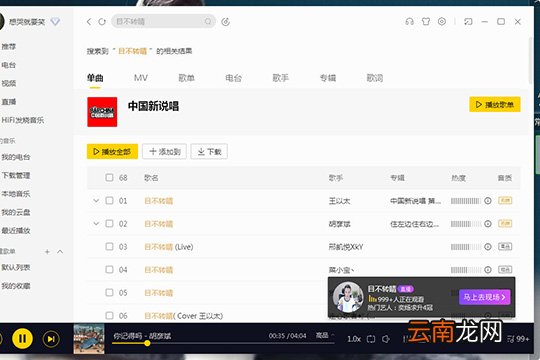
Task: Open the skin (shirt) icon
Action: click(x=426, y=22)
